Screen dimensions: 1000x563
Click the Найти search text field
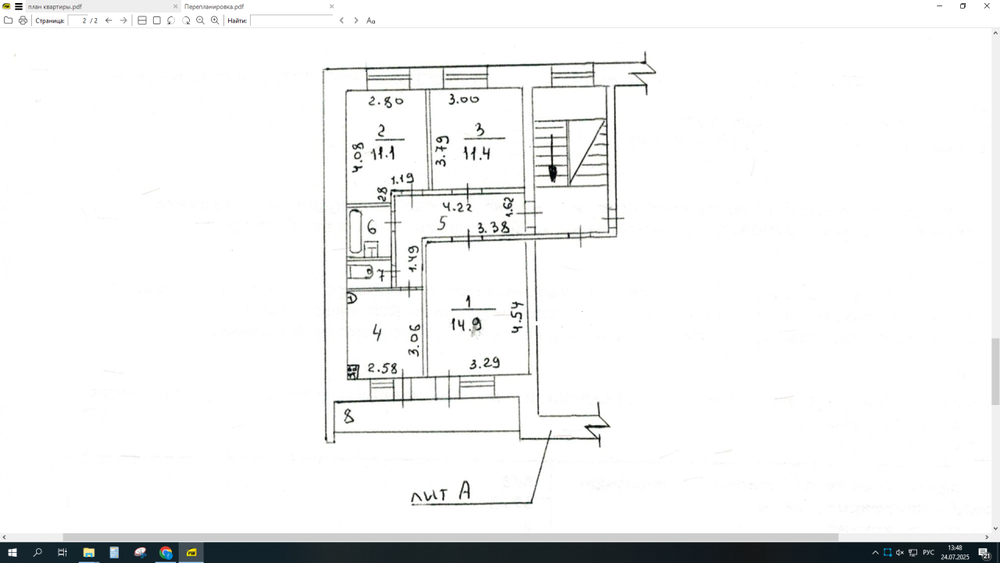point(291,20)
